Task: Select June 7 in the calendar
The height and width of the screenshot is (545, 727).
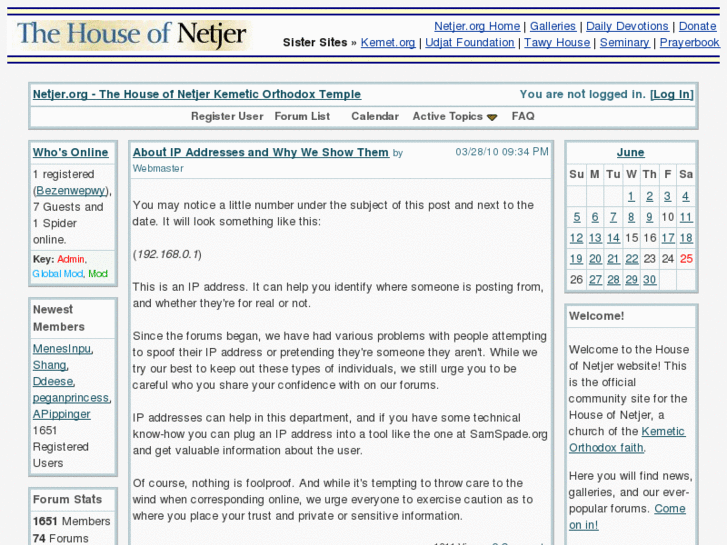Action: pos(613,218)
